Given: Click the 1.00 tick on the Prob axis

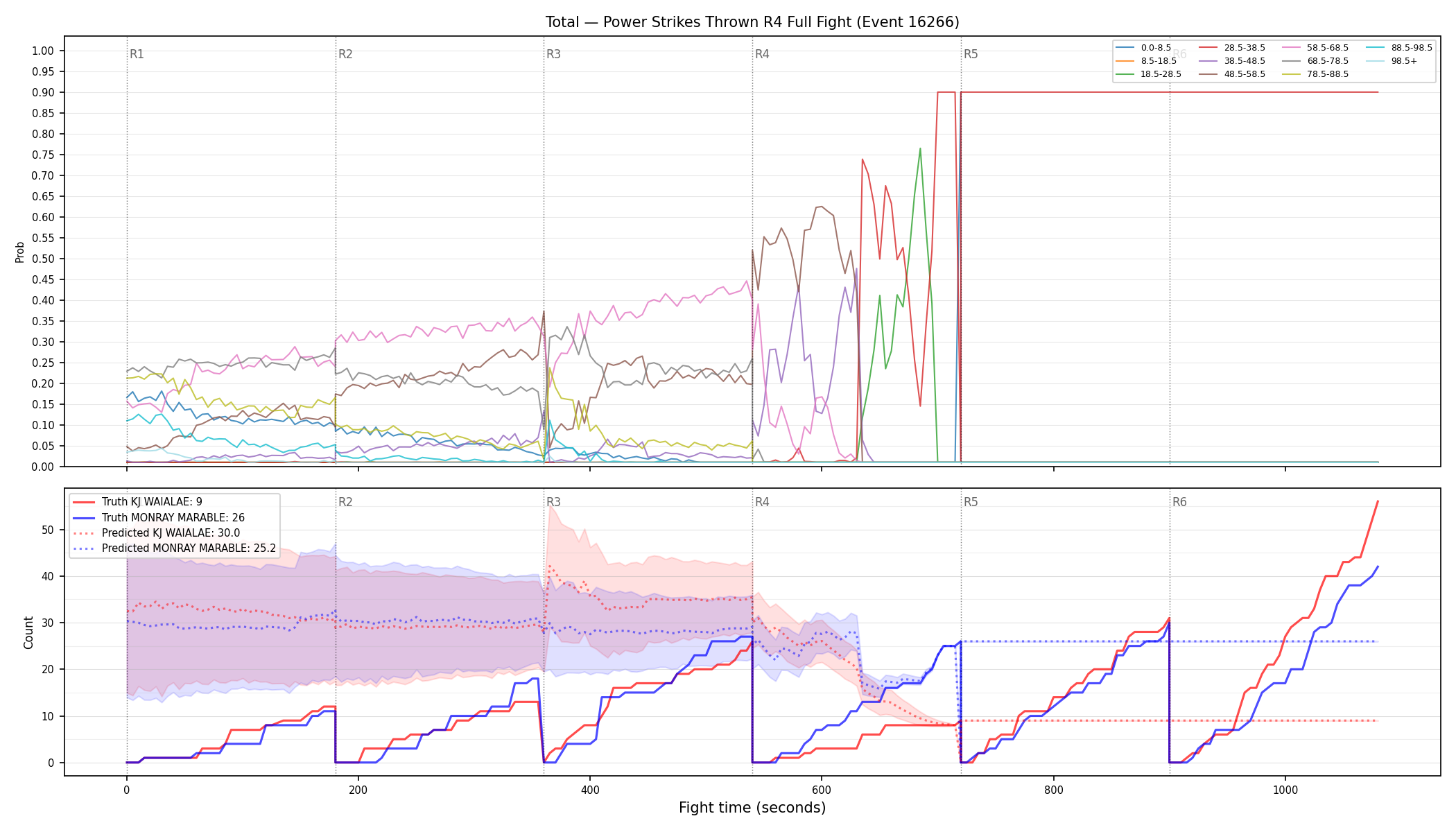Looking at the screenshot, I should click(43, 51).
